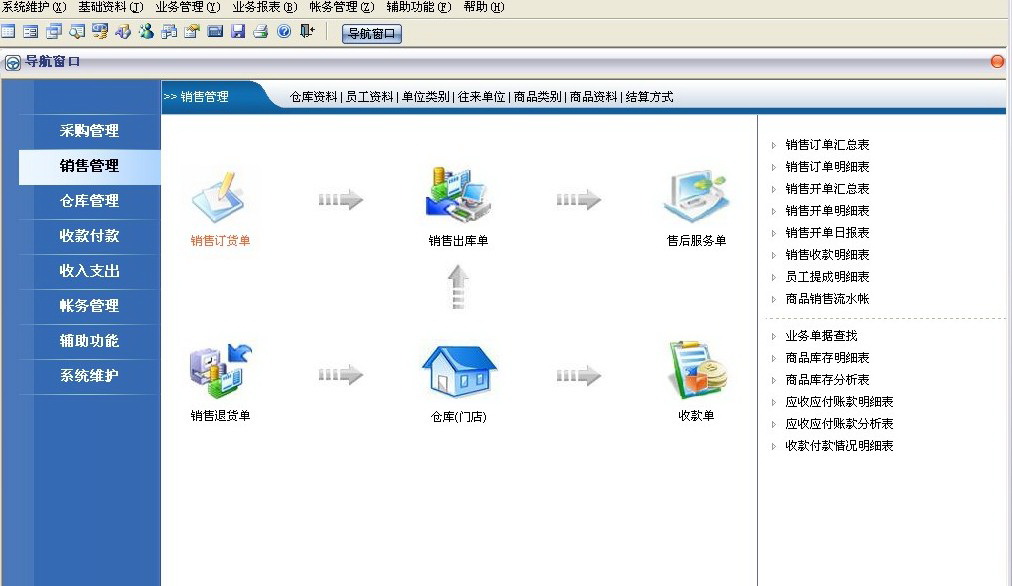Click the monitor with coins toolbar icon
The image size is (1012, 586).
tap(100, 31)
